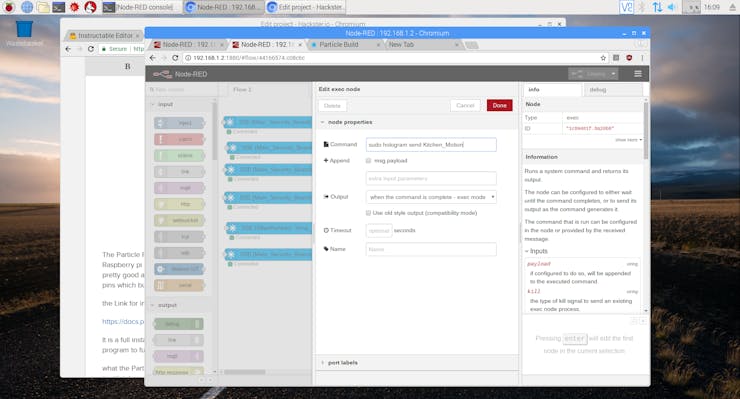Check Use old style output option

369,213
